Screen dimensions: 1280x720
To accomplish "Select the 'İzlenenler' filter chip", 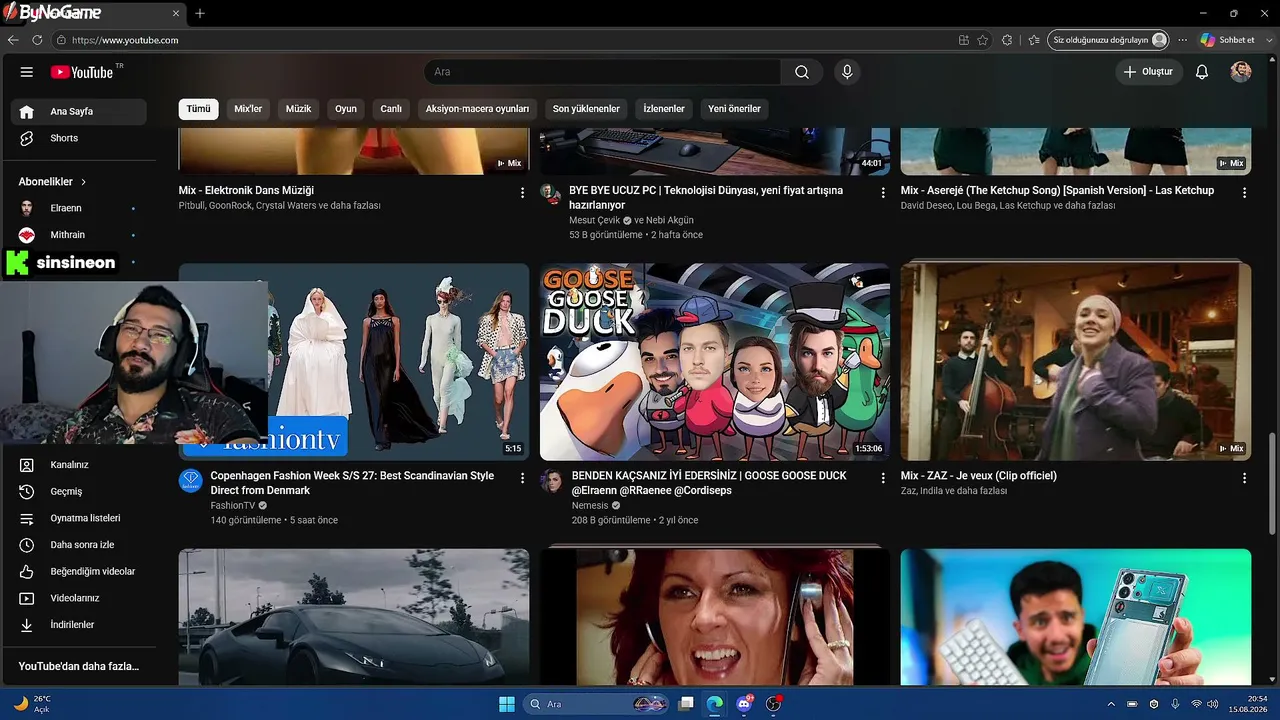I will pyautogui.click(x=664, y=109).
